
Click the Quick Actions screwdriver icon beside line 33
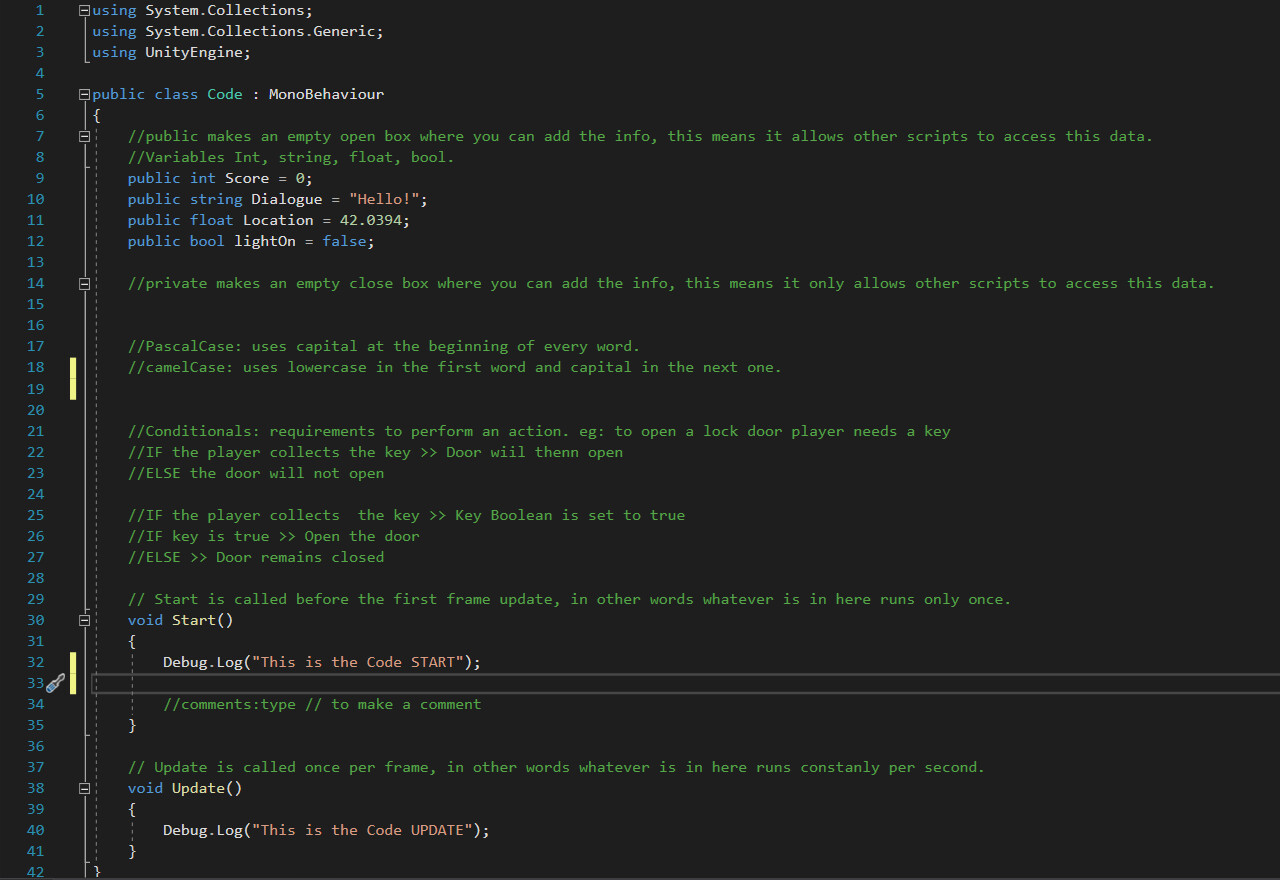[x=56, y=683]
